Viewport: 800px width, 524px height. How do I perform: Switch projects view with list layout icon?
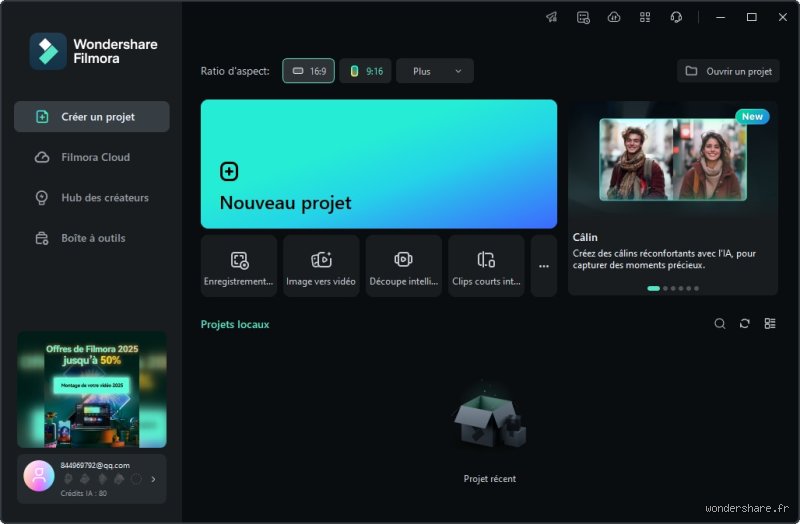[770, 323]
